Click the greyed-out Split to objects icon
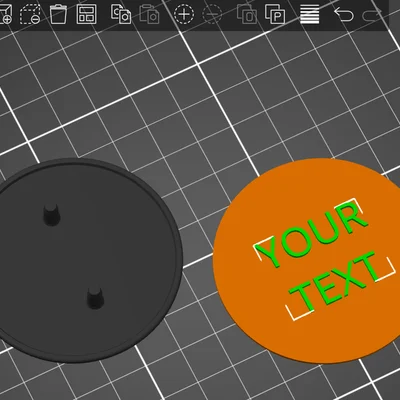The height and width of the screenshot is (400, 400). (x=247, y=14)
